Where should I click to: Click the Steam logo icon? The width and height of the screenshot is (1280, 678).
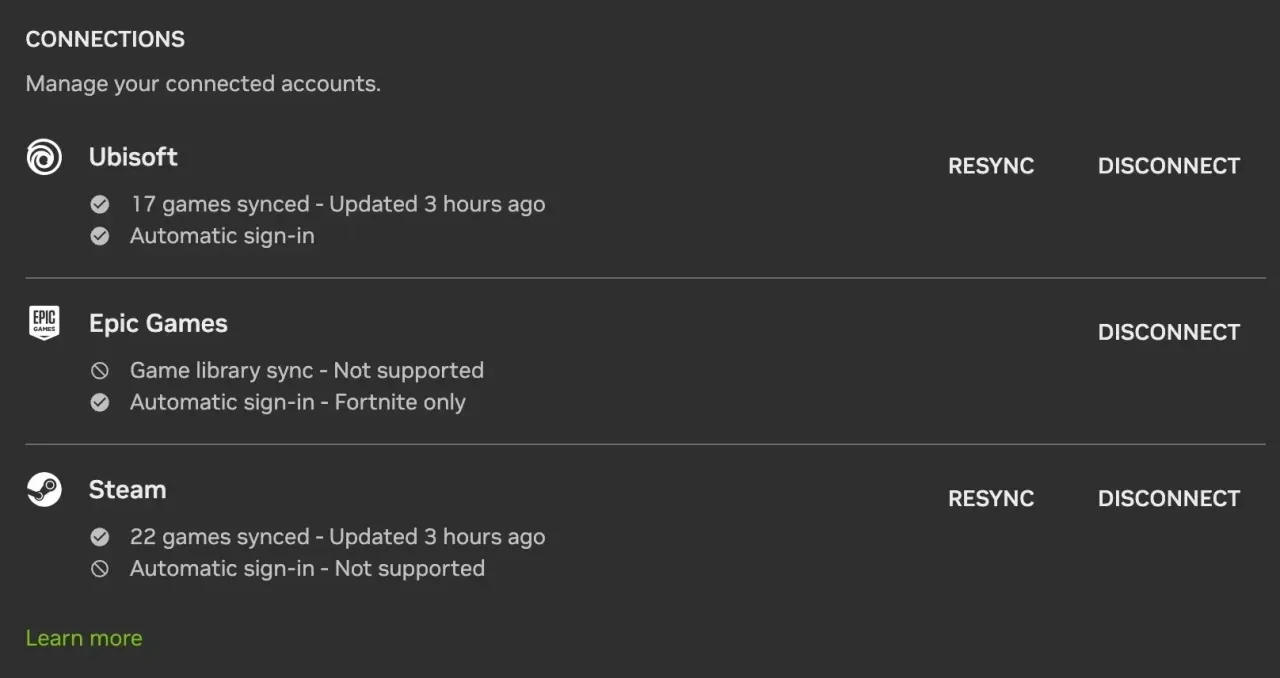point(44,490)
